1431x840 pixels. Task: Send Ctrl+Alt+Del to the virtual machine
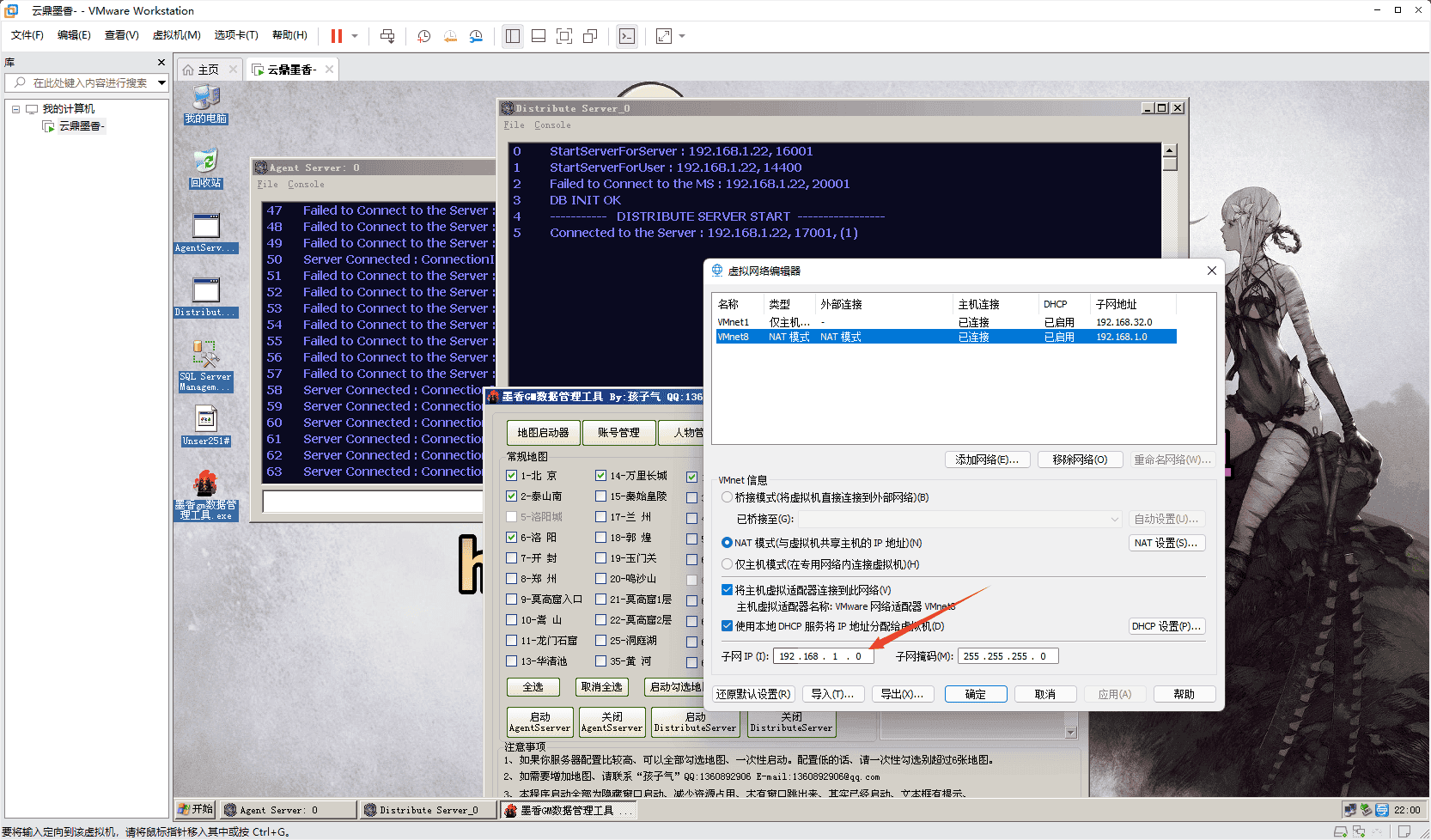387,36
